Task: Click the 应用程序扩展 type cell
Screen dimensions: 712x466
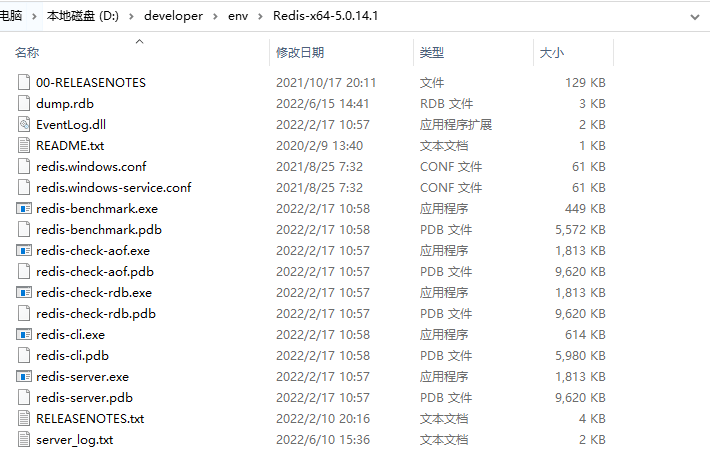Action: pos(456,124)
